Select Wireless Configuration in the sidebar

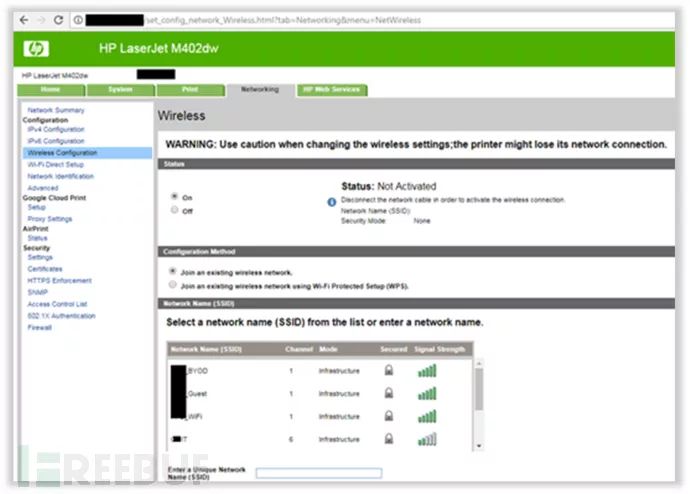tap(87, 153)
